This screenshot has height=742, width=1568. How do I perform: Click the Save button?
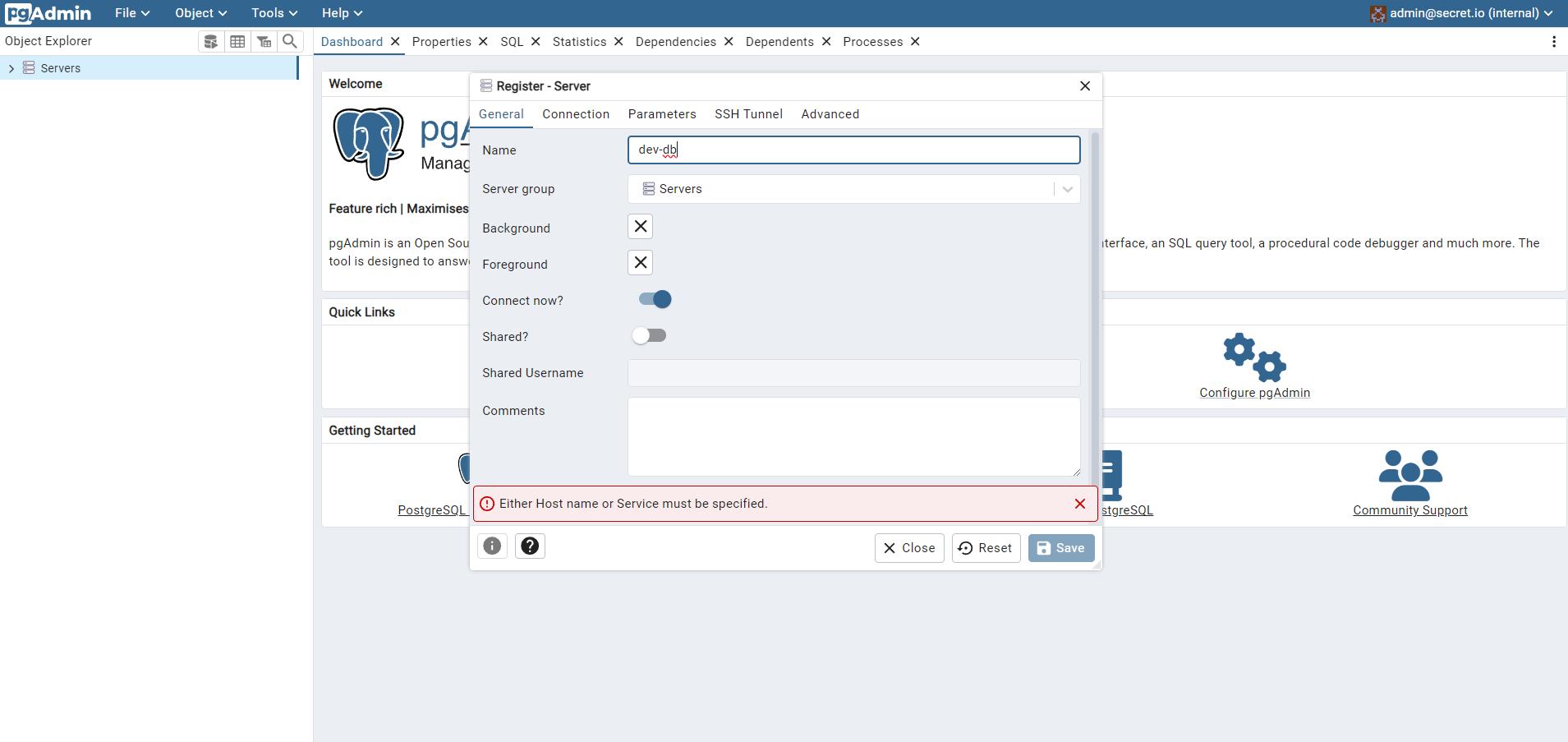point(1061,548)
